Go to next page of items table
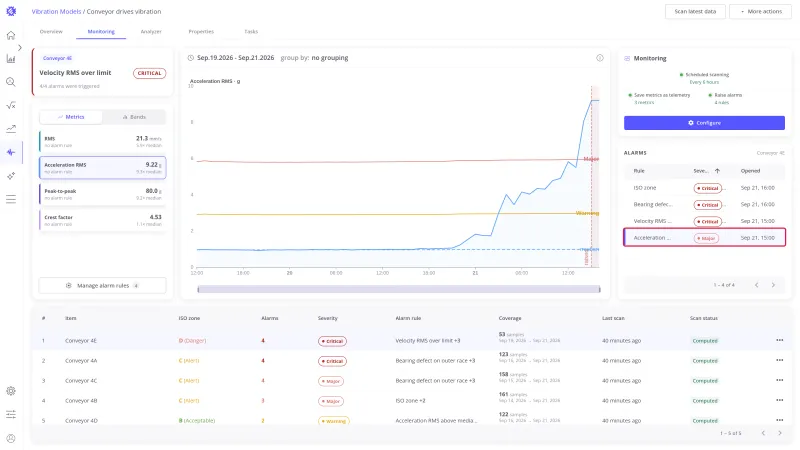800x450 pixels. [x=780, y=433]
